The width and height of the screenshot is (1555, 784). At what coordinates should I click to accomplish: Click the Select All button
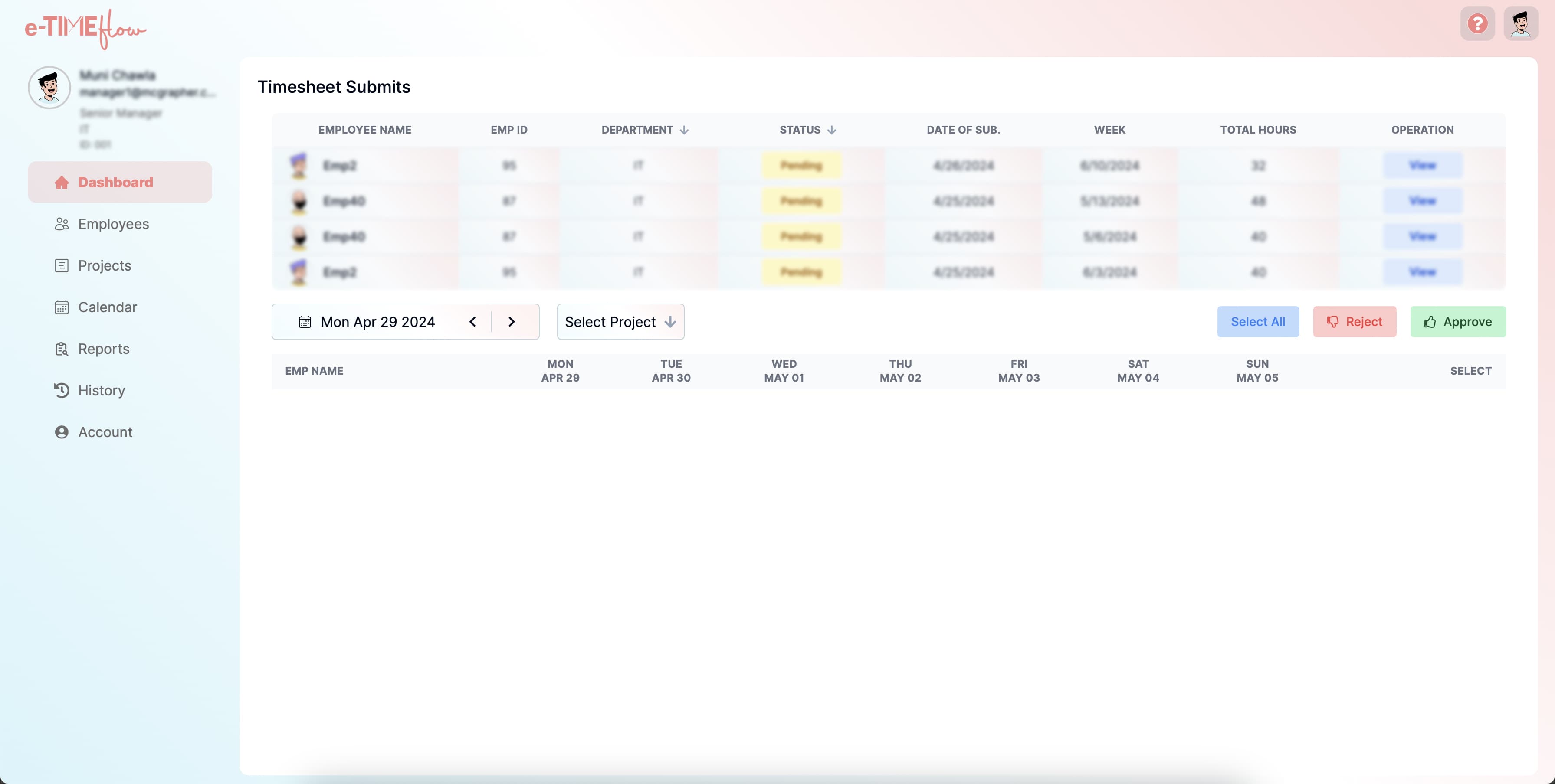(x=1257, y=321)
